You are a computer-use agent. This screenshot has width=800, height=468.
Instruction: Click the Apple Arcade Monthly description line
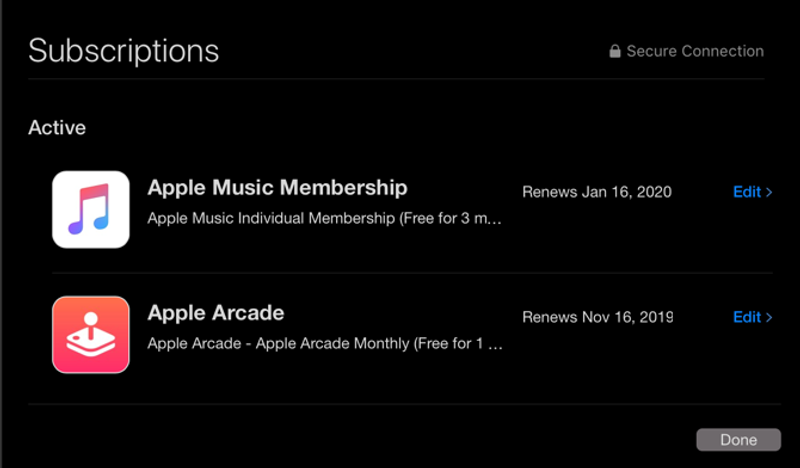click(x=325, y=343)
